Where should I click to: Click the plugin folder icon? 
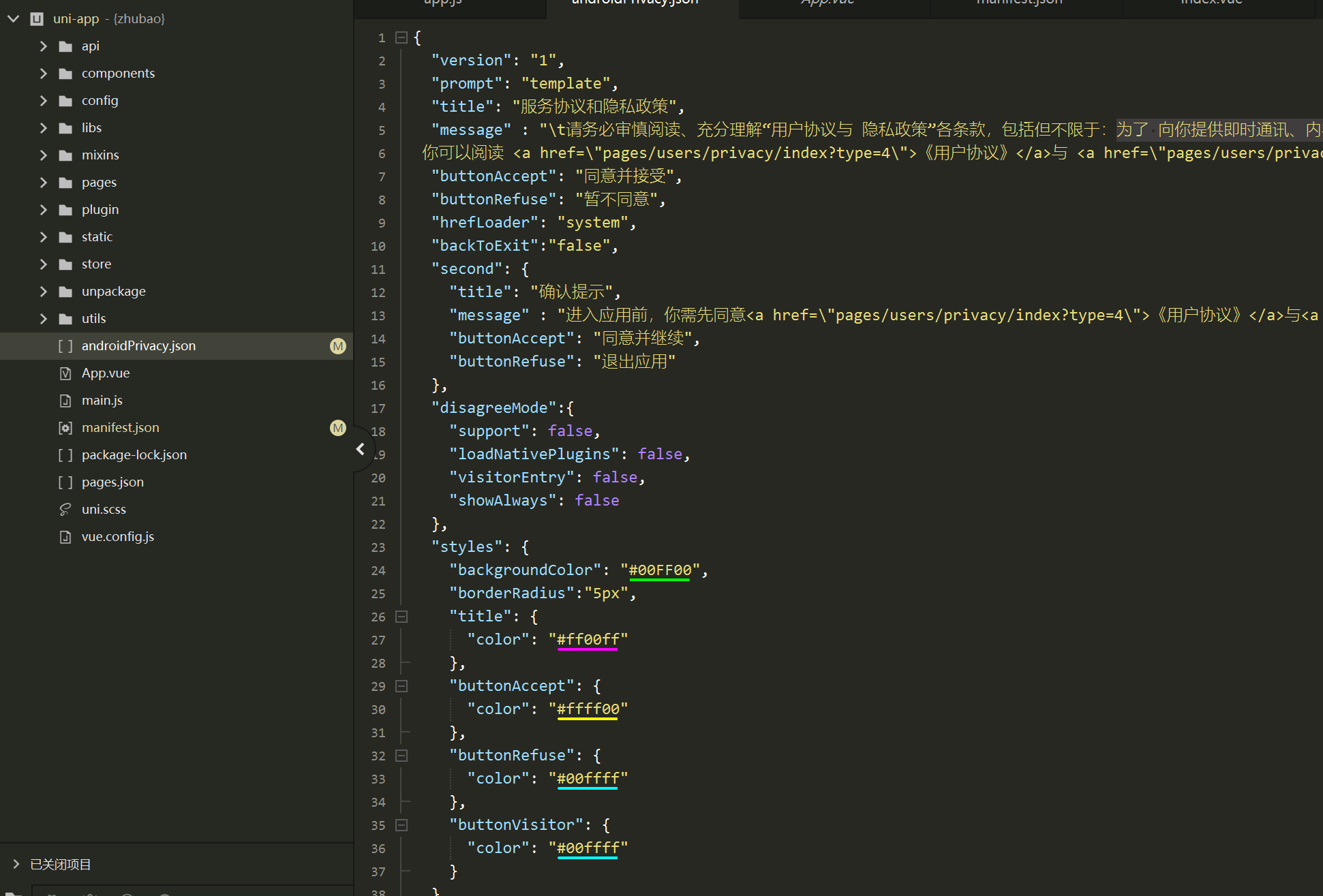pos(65,210)
